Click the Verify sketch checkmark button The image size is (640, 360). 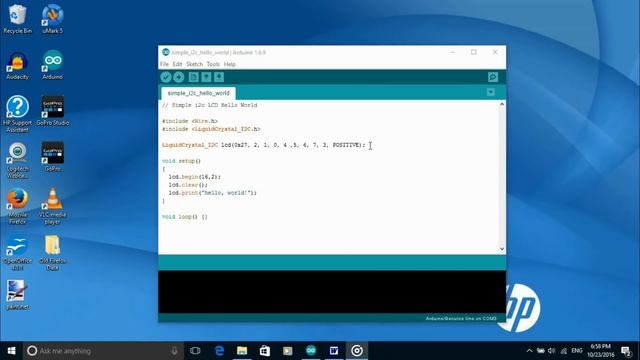[x=166, y=77]
